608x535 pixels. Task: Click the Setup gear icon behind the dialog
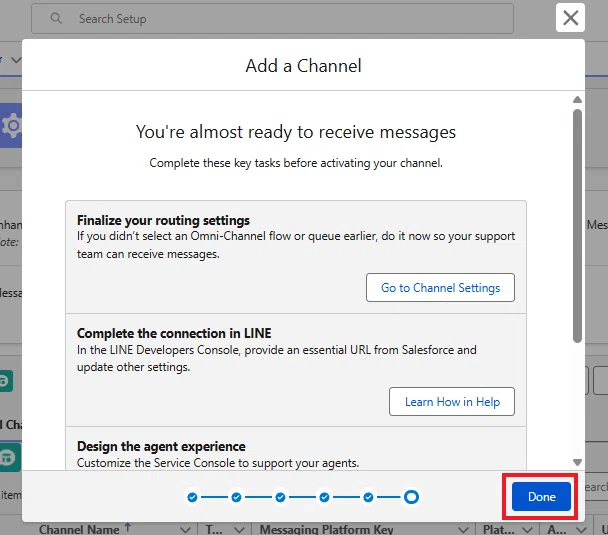point(12,125)
